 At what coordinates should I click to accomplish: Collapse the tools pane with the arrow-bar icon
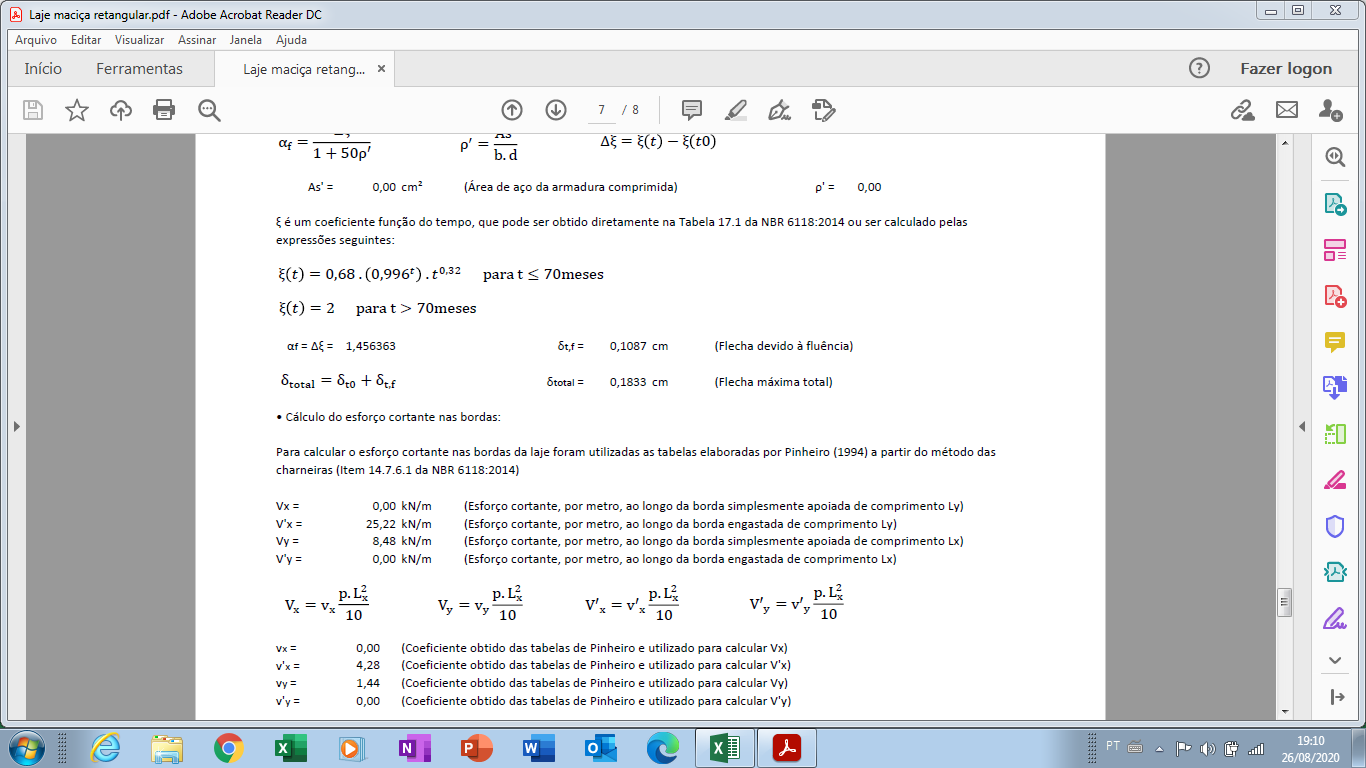point(1335,696)
